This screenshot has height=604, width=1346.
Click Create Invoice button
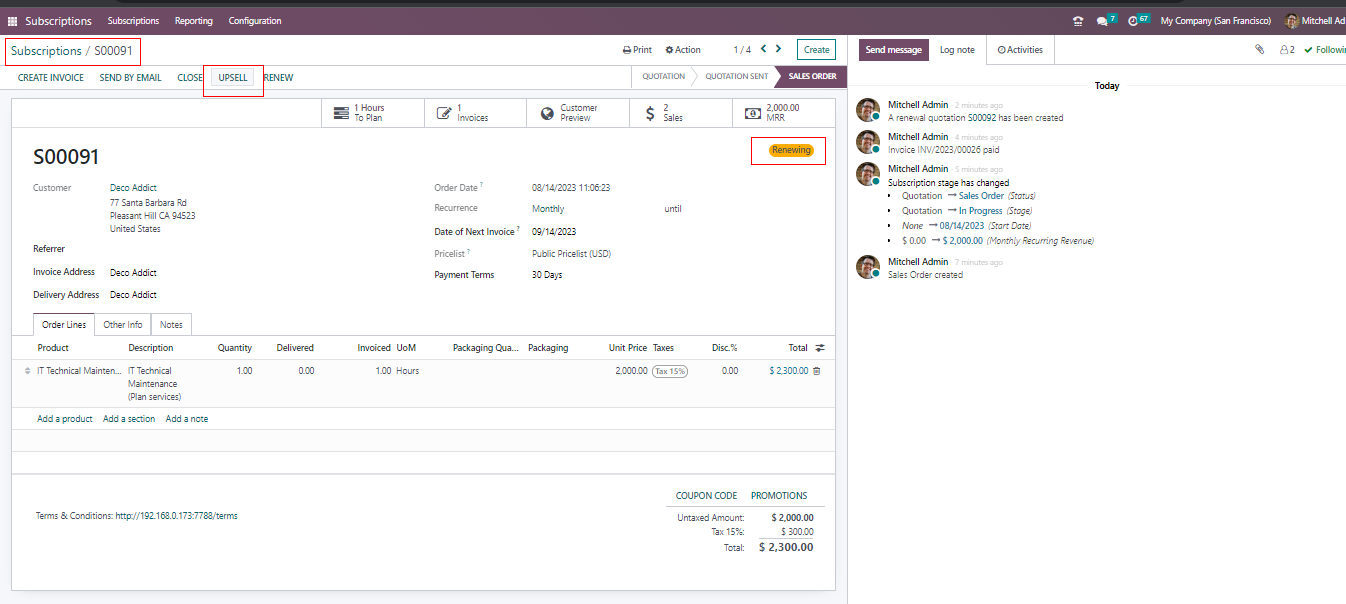point(51,78)
